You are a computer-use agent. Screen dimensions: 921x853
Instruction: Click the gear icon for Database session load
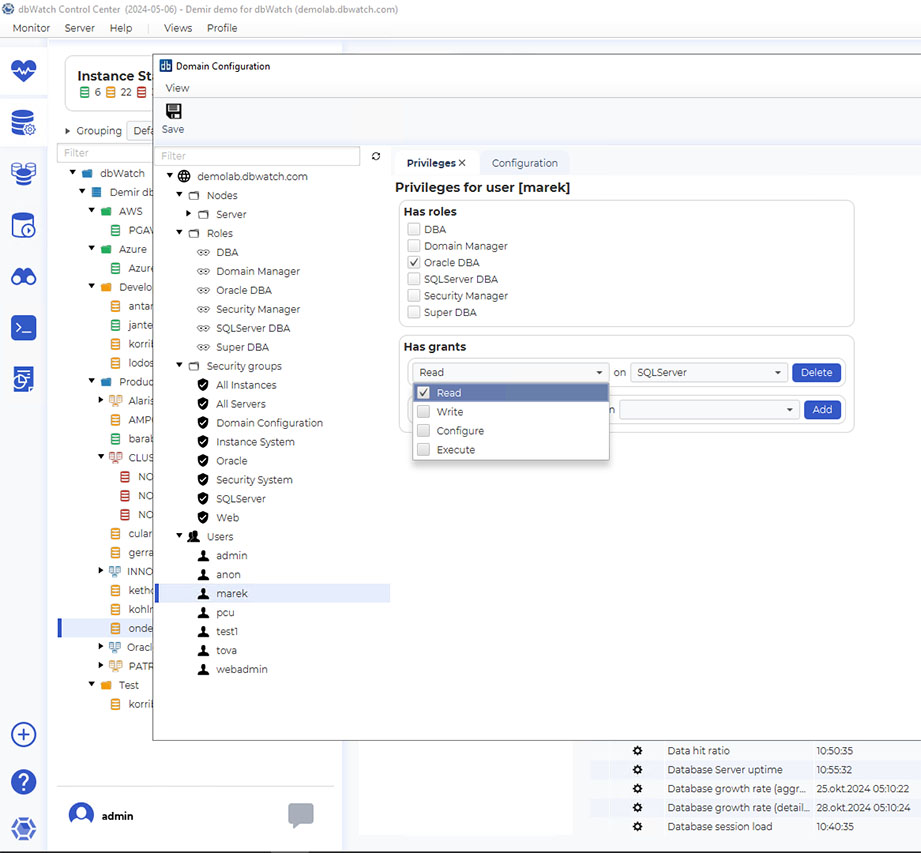pyautogui.click(x=637, y=826)
